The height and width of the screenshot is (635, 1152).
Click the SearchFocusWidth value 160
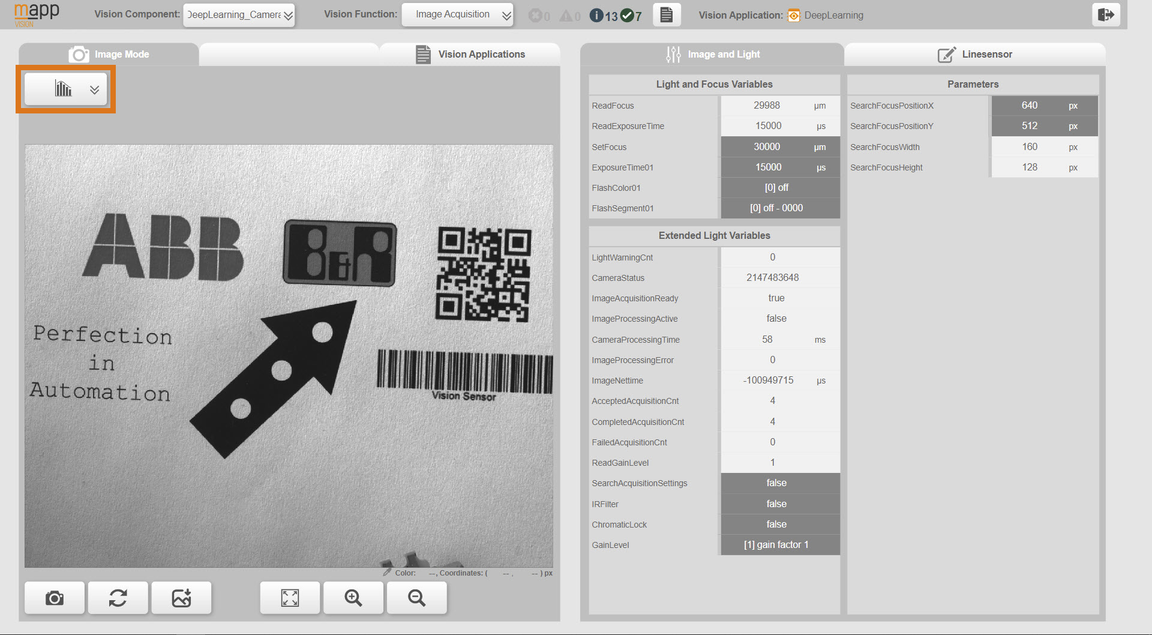point(1045,147)
